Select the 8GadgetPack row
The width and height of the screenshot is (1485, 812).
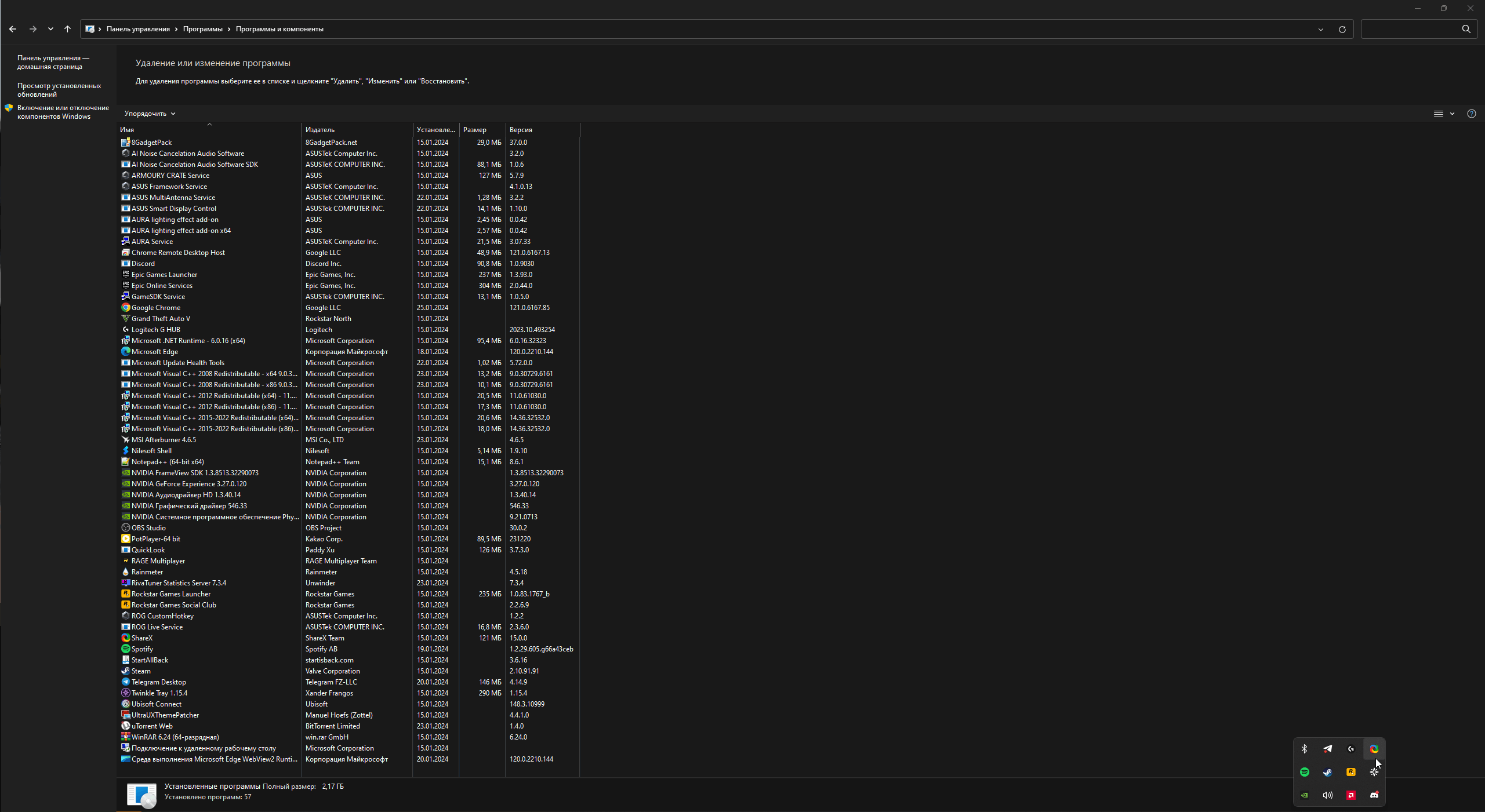pos(349,143)
